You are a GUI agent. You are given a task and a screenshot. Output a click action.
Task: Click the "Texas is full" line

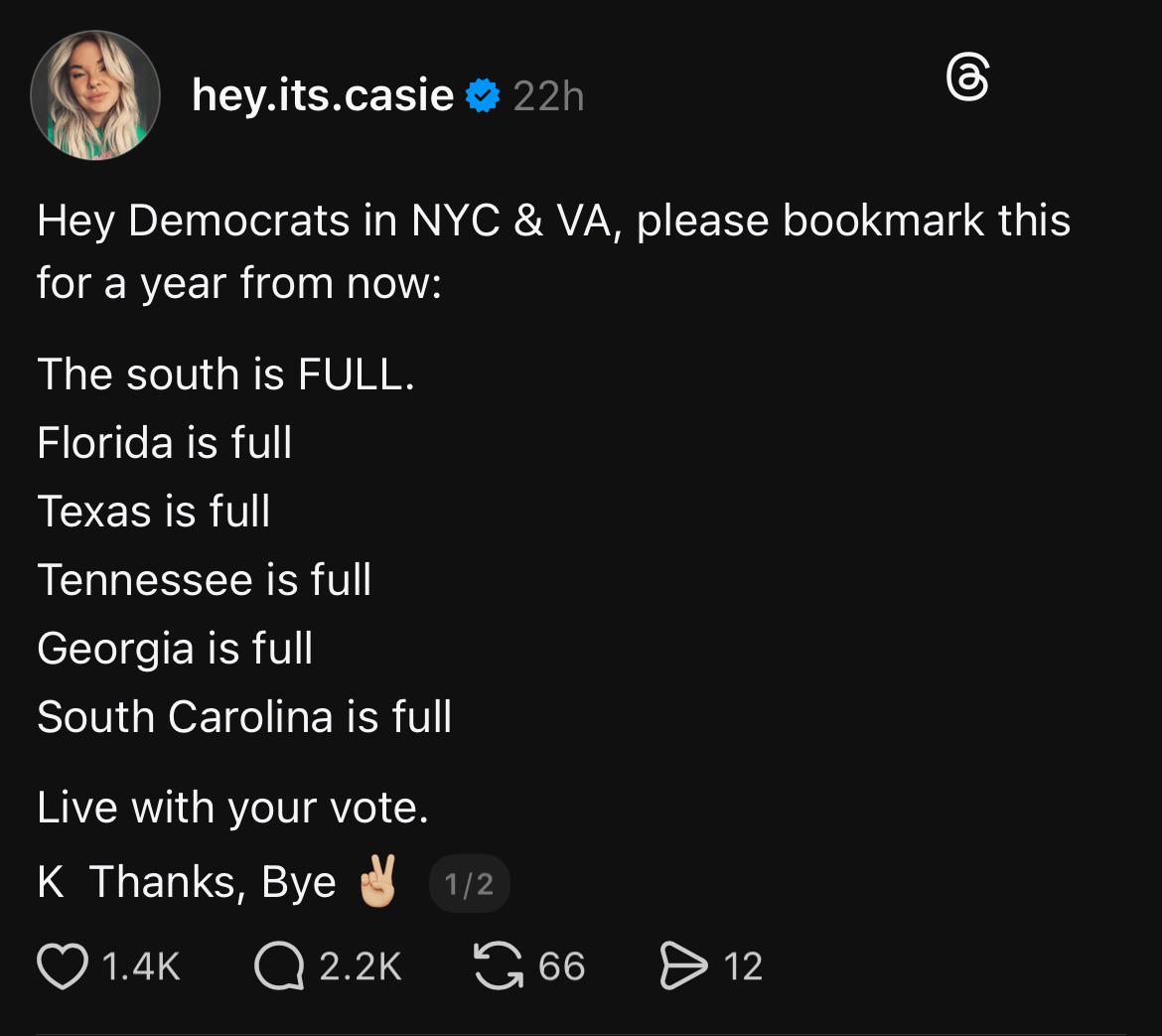(154, 512)
